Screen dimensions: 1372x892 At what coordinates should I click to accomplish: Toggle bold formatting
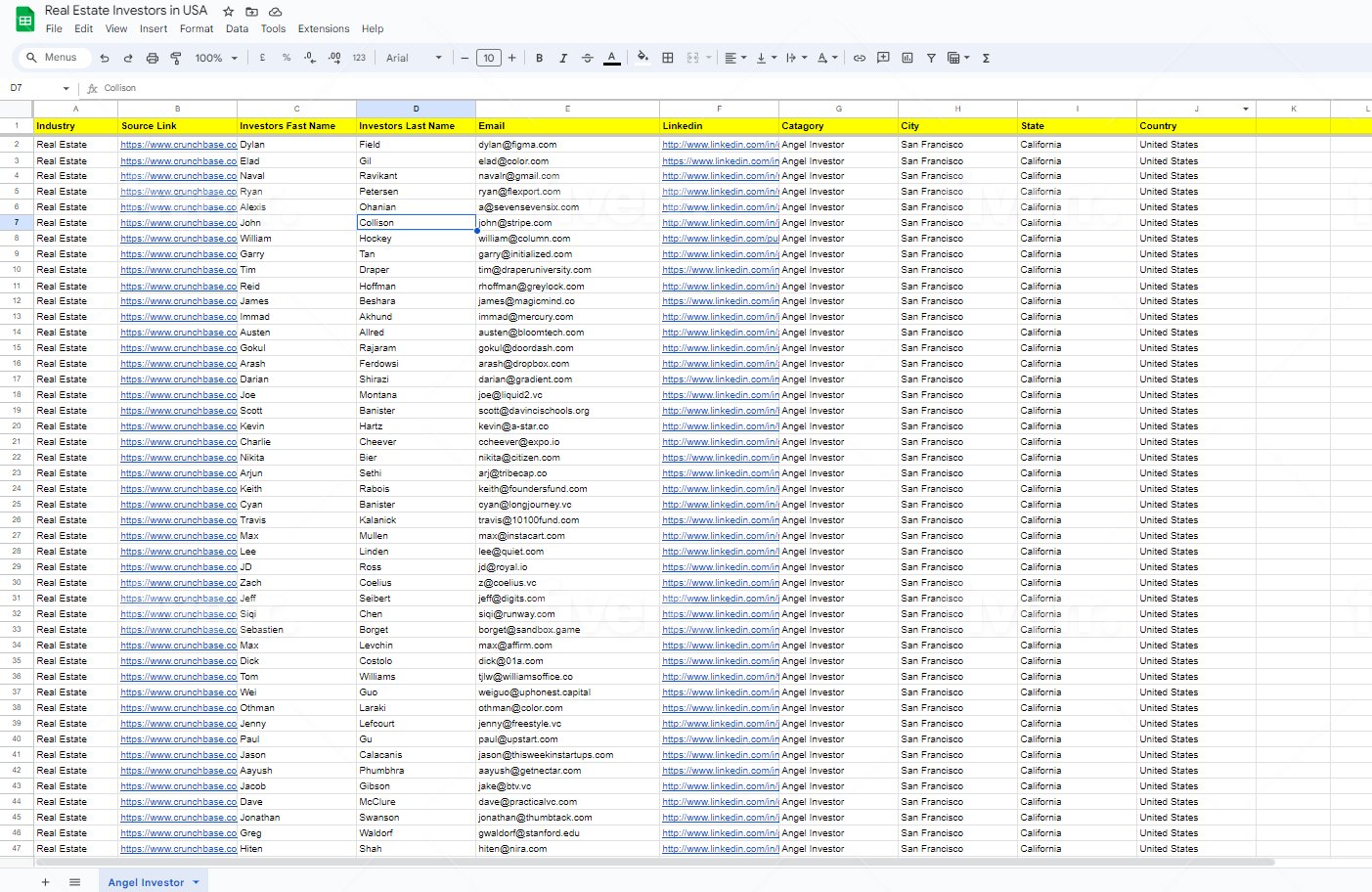pyautogui.click(x=539, y=58)
